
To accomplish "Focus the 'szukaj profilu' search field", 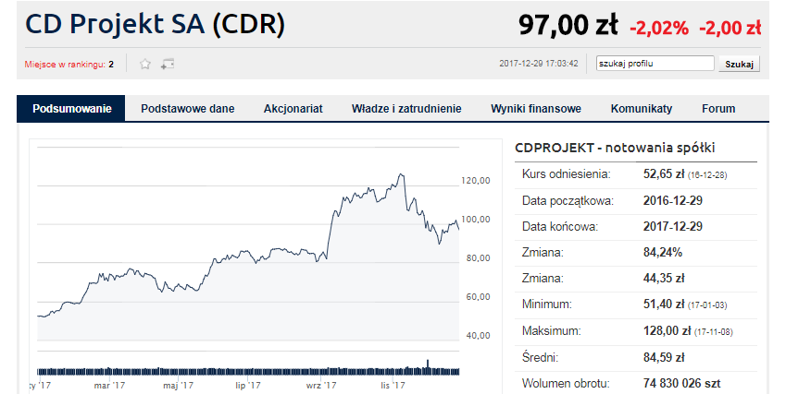I will click(x=655, y=63).
